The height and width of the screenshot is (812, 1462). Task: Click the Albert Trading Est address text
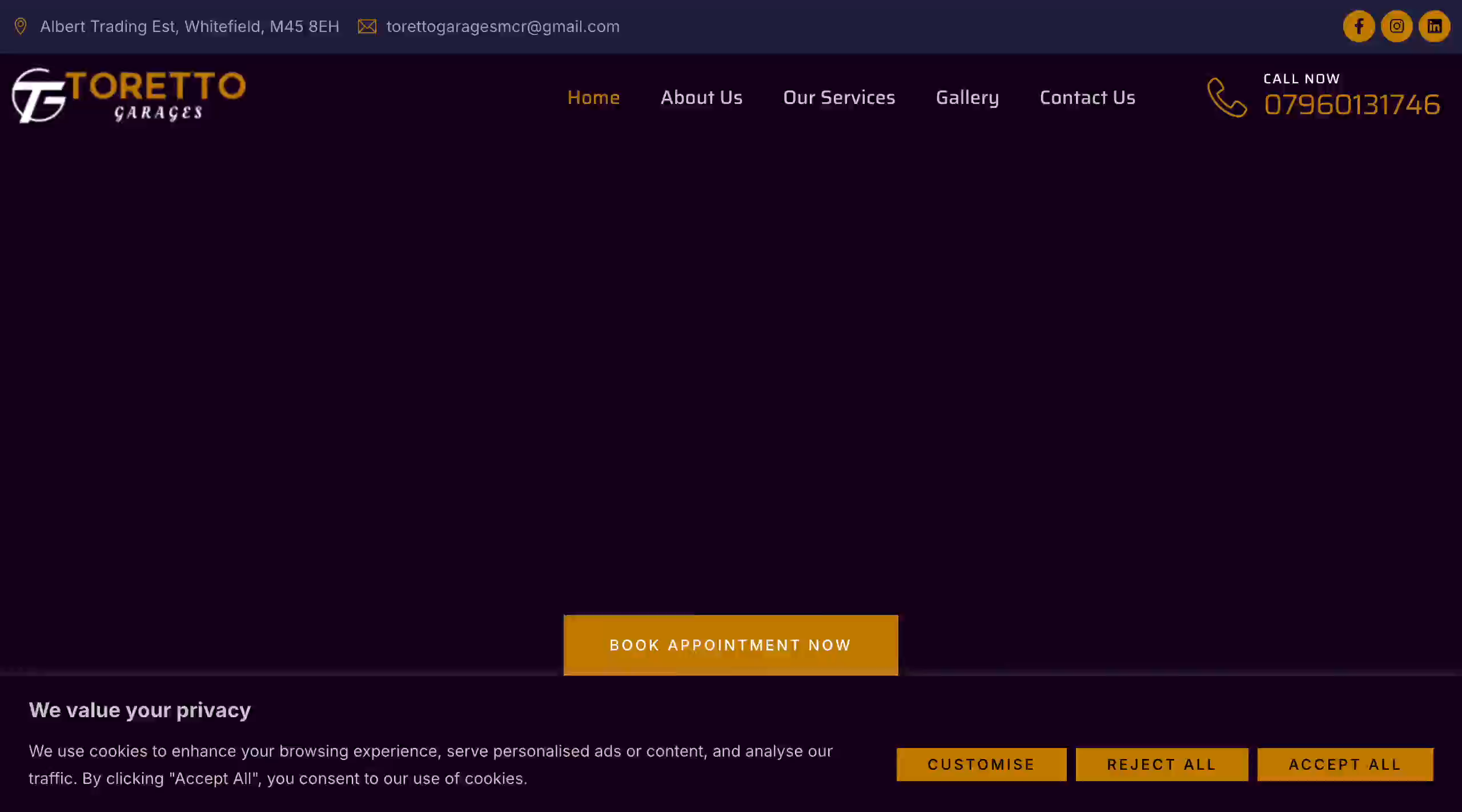click(189, 26)
